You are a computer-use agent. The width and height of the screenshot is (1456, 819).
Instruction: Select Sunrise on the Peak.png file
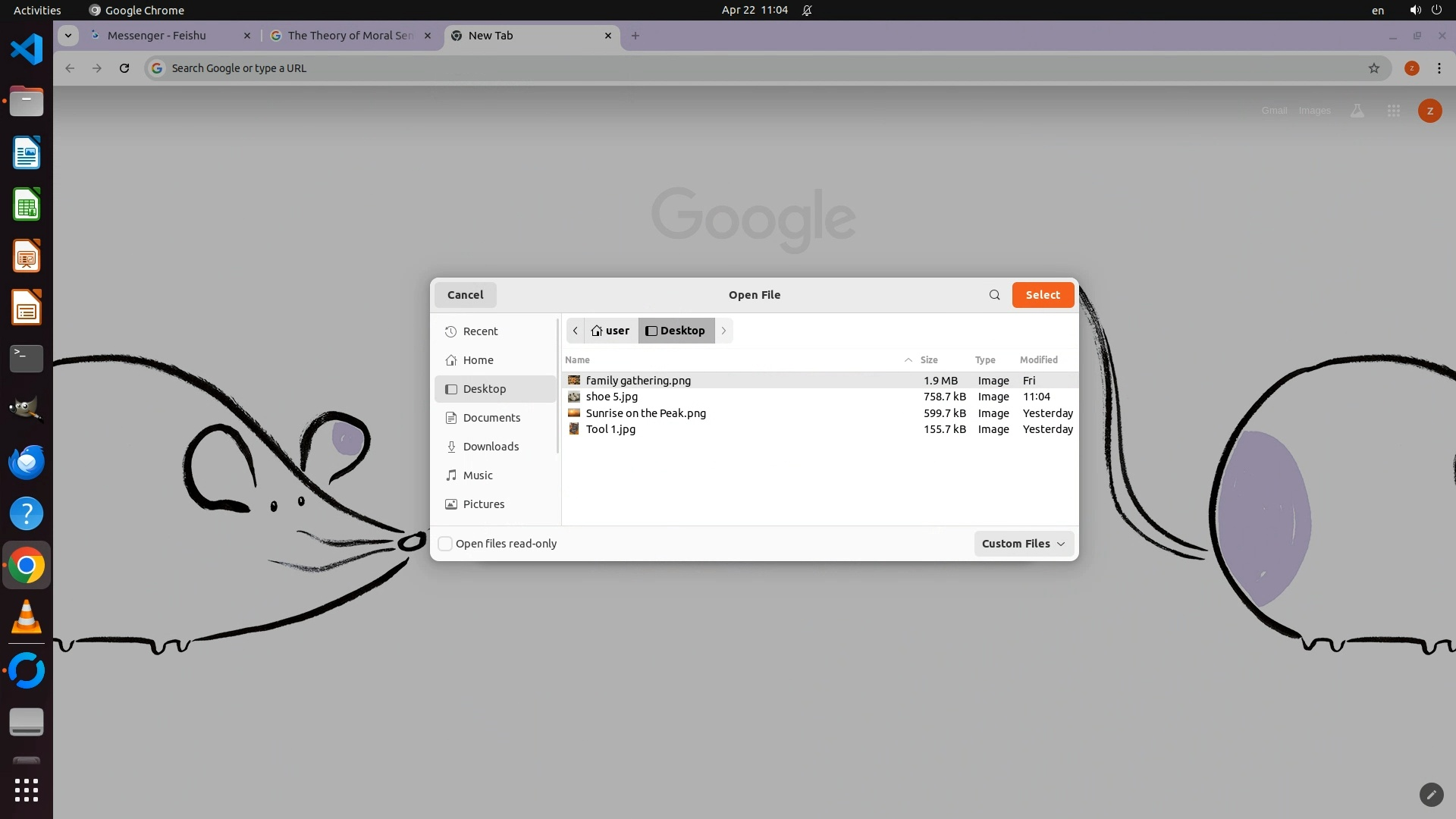tap(645, 413)
